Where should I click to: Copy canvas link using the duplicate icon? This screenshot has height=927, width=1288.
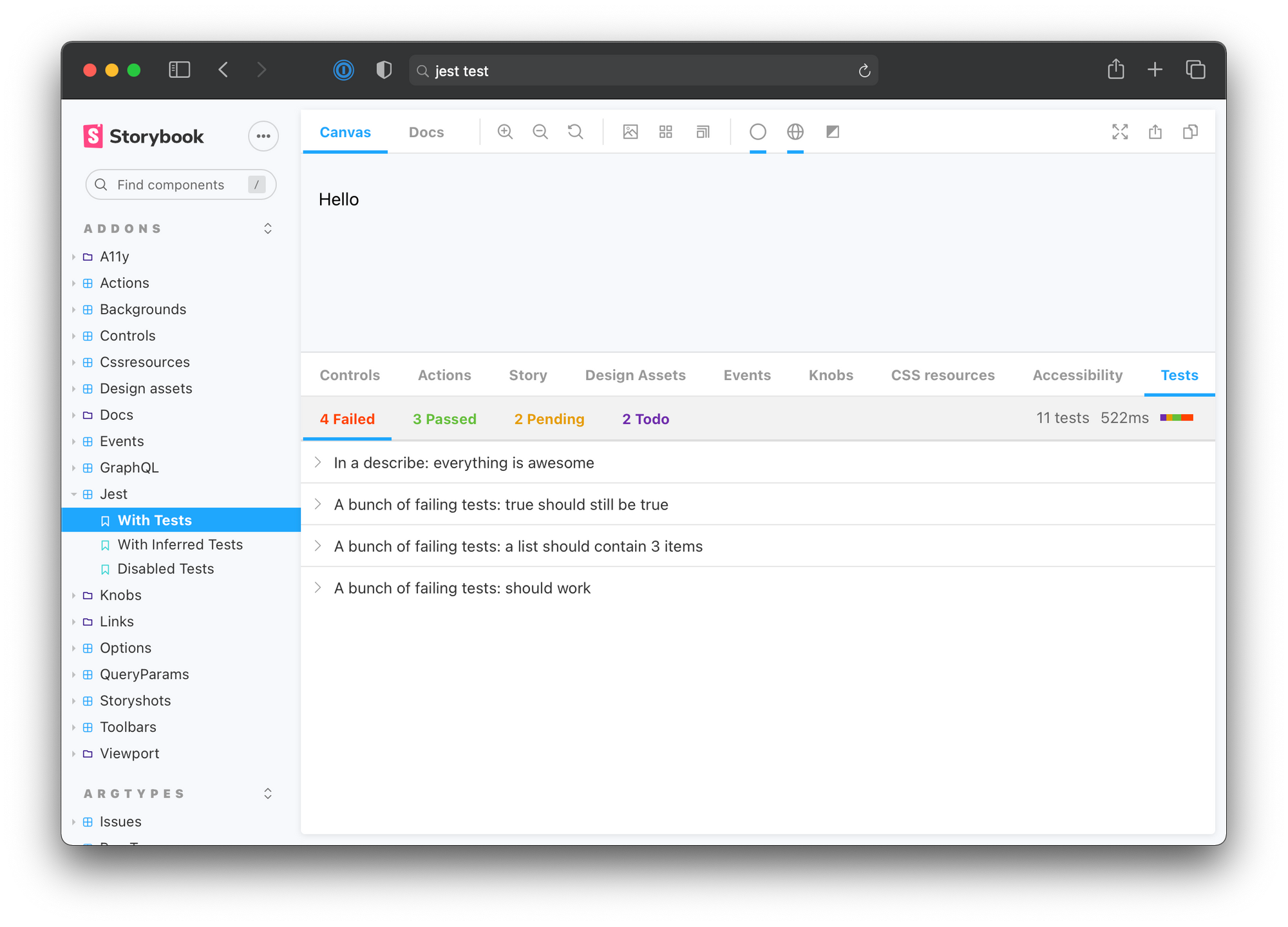(x=1190, y=132)
